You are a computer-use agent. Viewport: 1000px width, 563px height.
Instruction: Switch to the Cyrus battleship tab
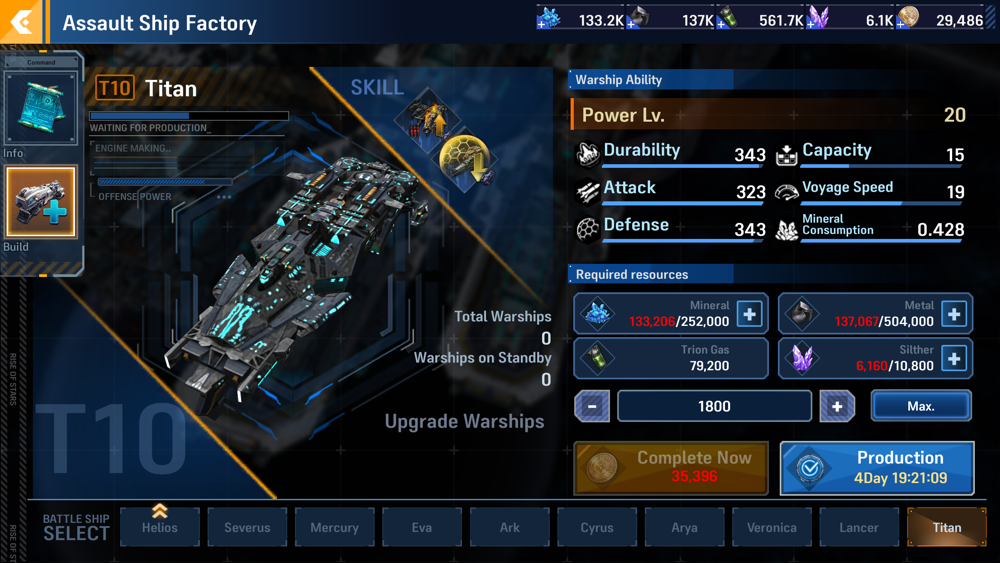(597, 527)
